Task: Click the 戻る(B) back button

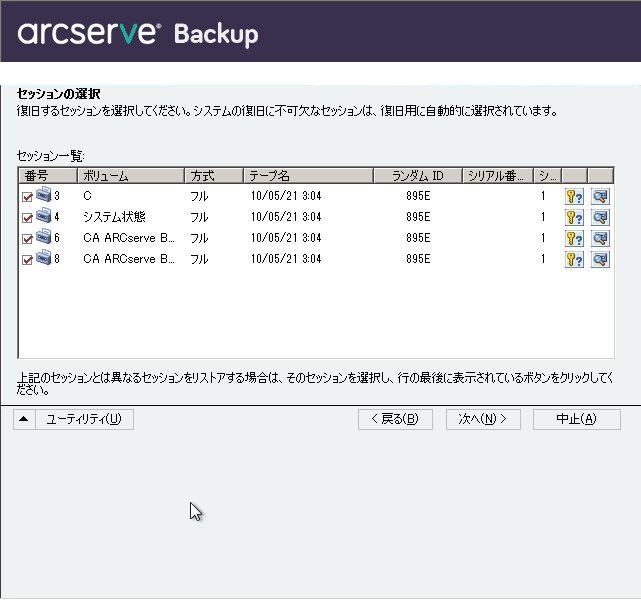Action: pyautogui.click(x=395, y=419)
